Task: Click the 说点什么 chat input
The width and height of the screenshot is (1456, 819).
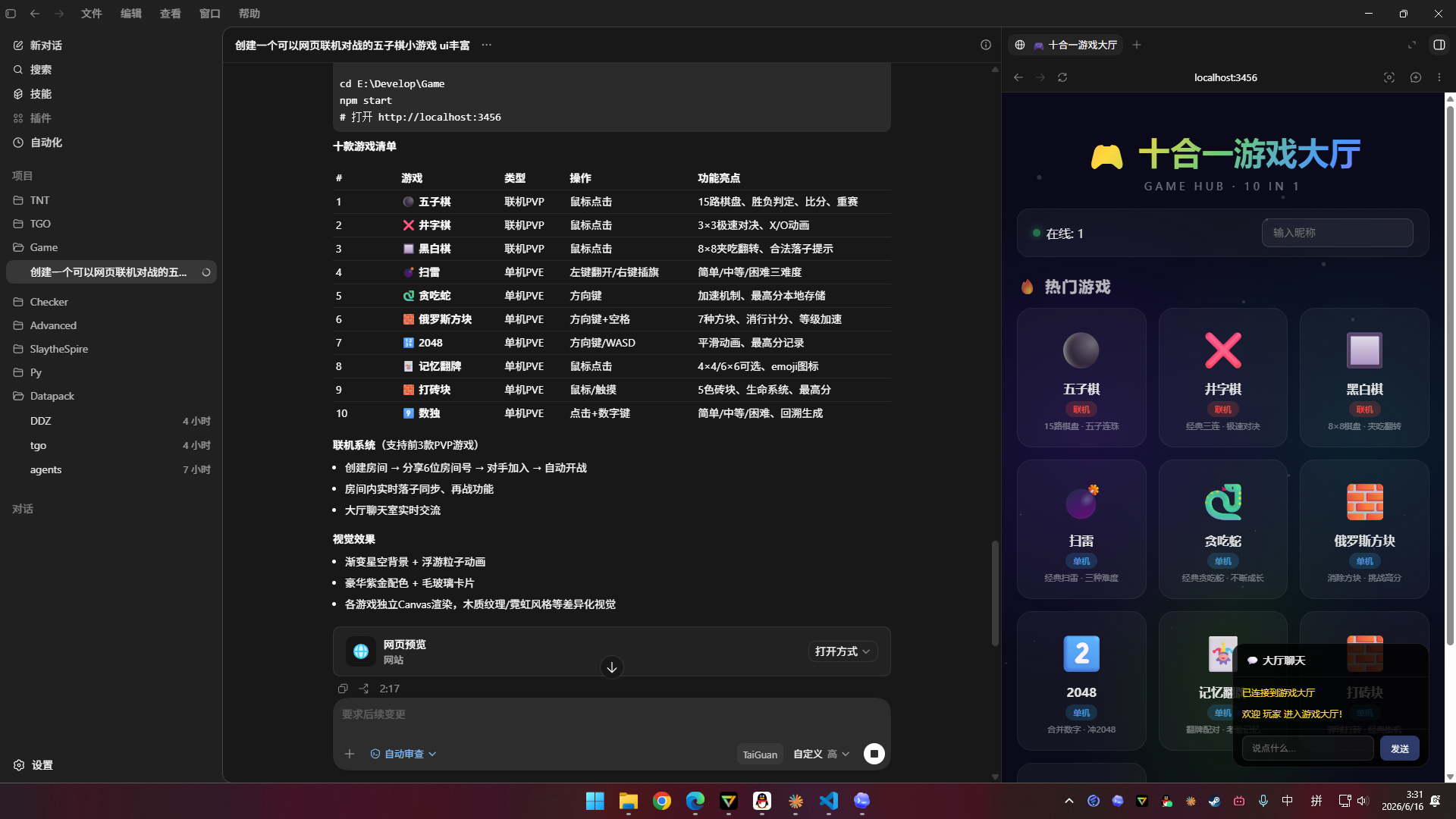Action: click(x=1307, y=748)
